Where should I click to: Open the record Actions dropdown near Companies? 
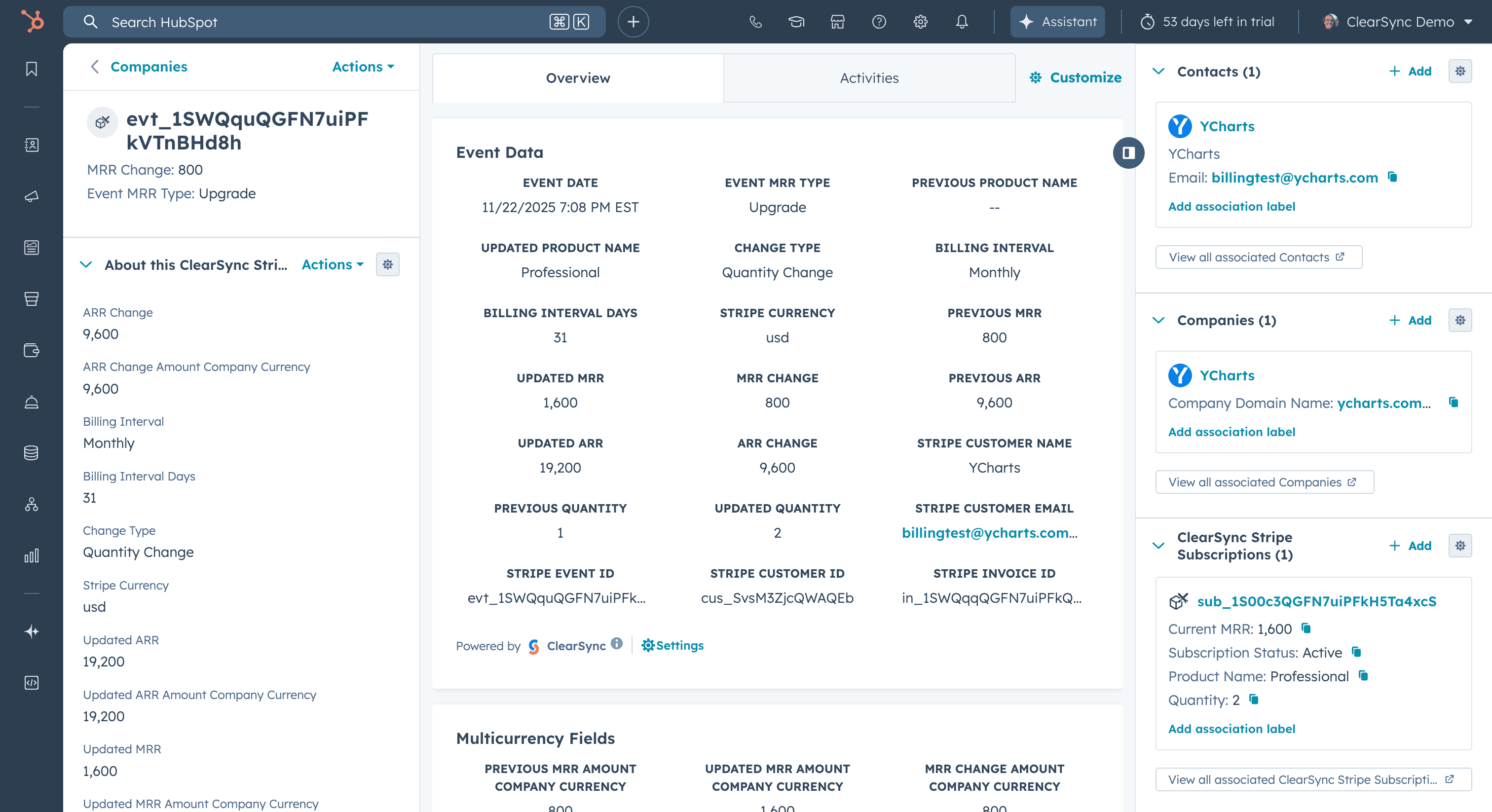click(363, 67)
